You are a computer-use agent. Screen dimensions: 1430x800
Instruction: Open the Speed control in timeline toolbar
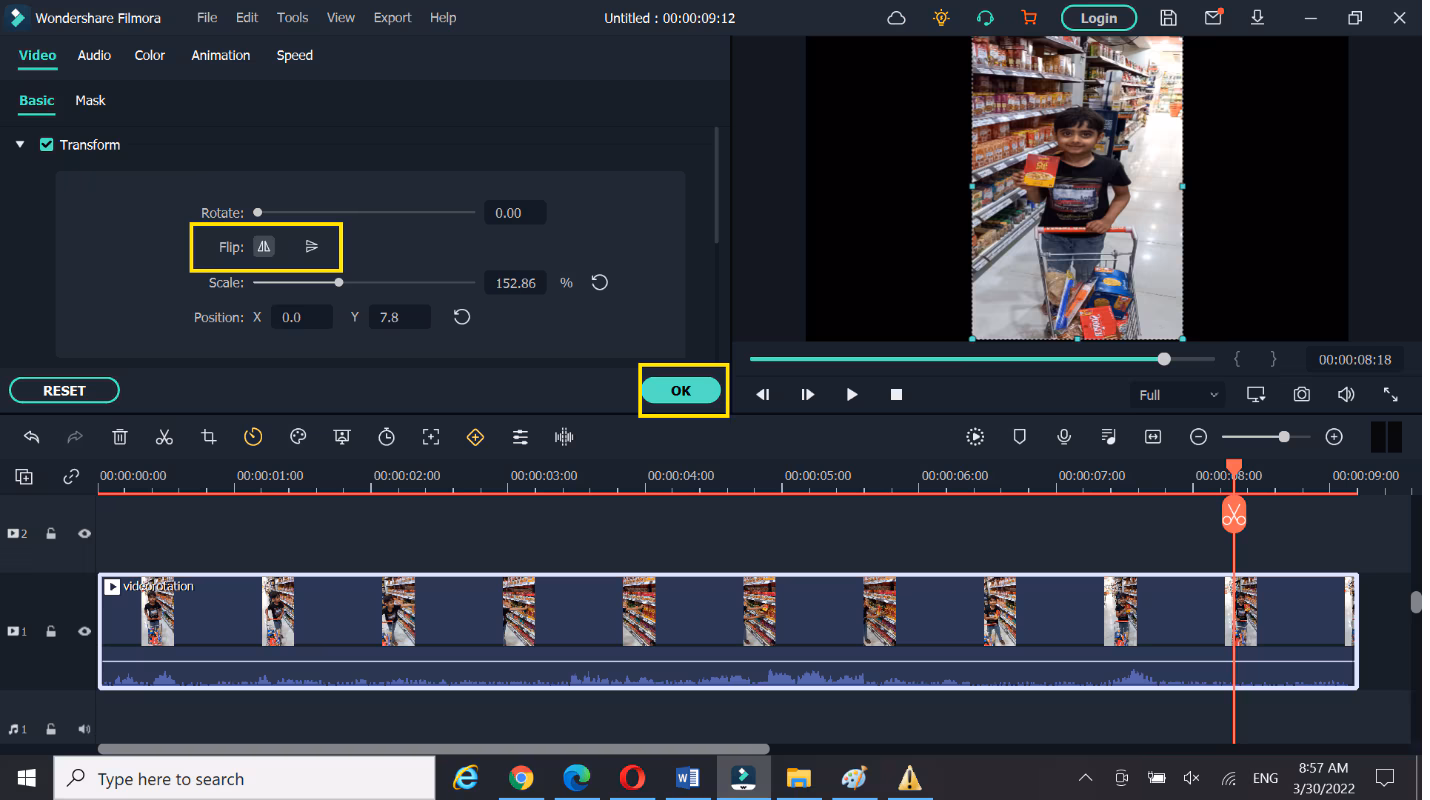pyautogui.click(x=253, y=437)
